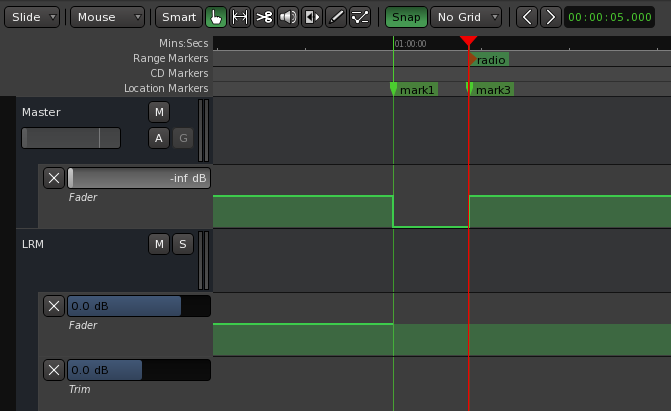The image size is (671, 411).
Task: Select the Stretch/time-fx tool icon
Action: tap(312, 17)
